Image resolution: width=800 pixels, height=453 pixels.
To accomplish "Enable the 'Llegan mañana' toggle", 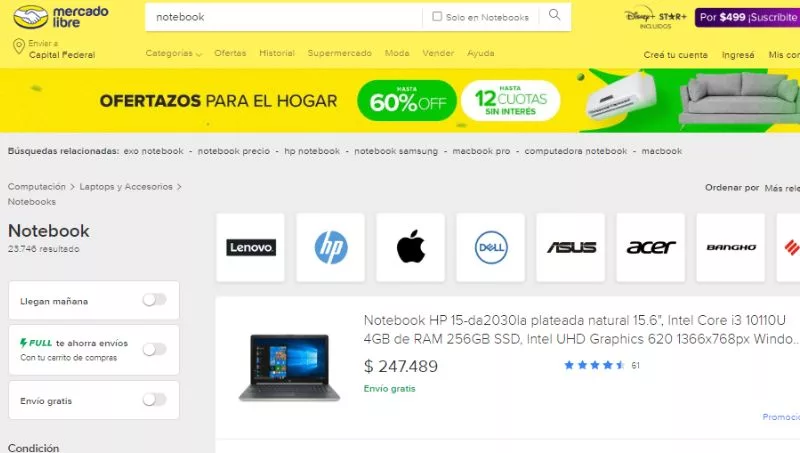I will 155,300.
